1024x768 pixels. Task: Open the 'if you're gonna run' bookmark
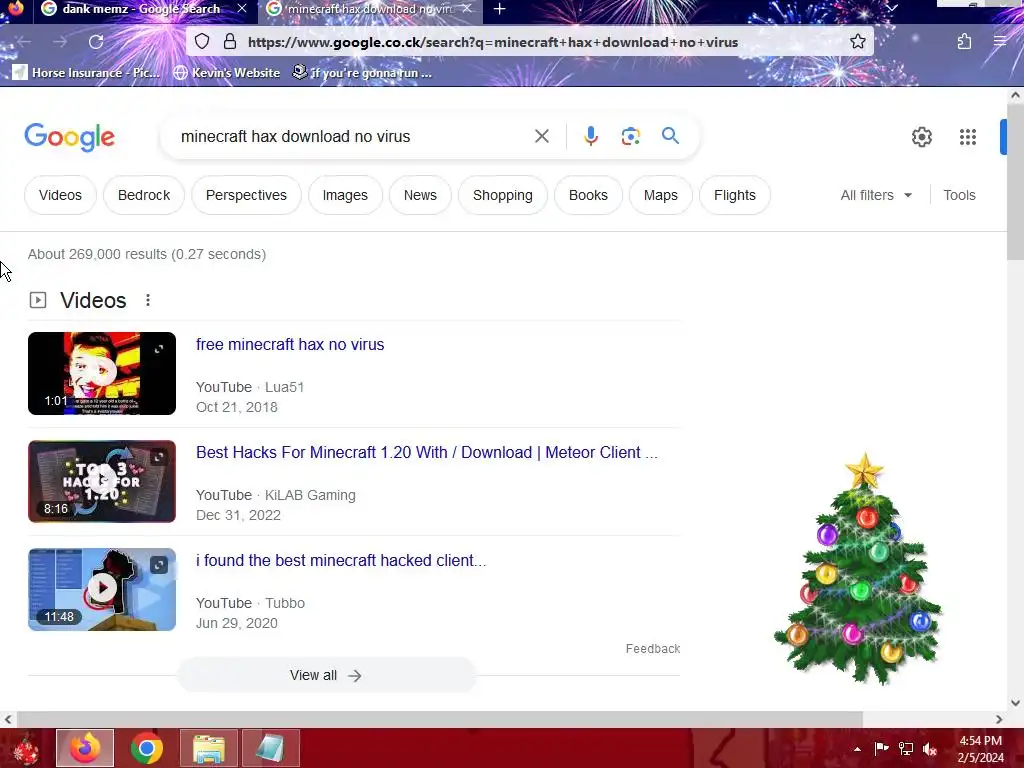point(362,72)
